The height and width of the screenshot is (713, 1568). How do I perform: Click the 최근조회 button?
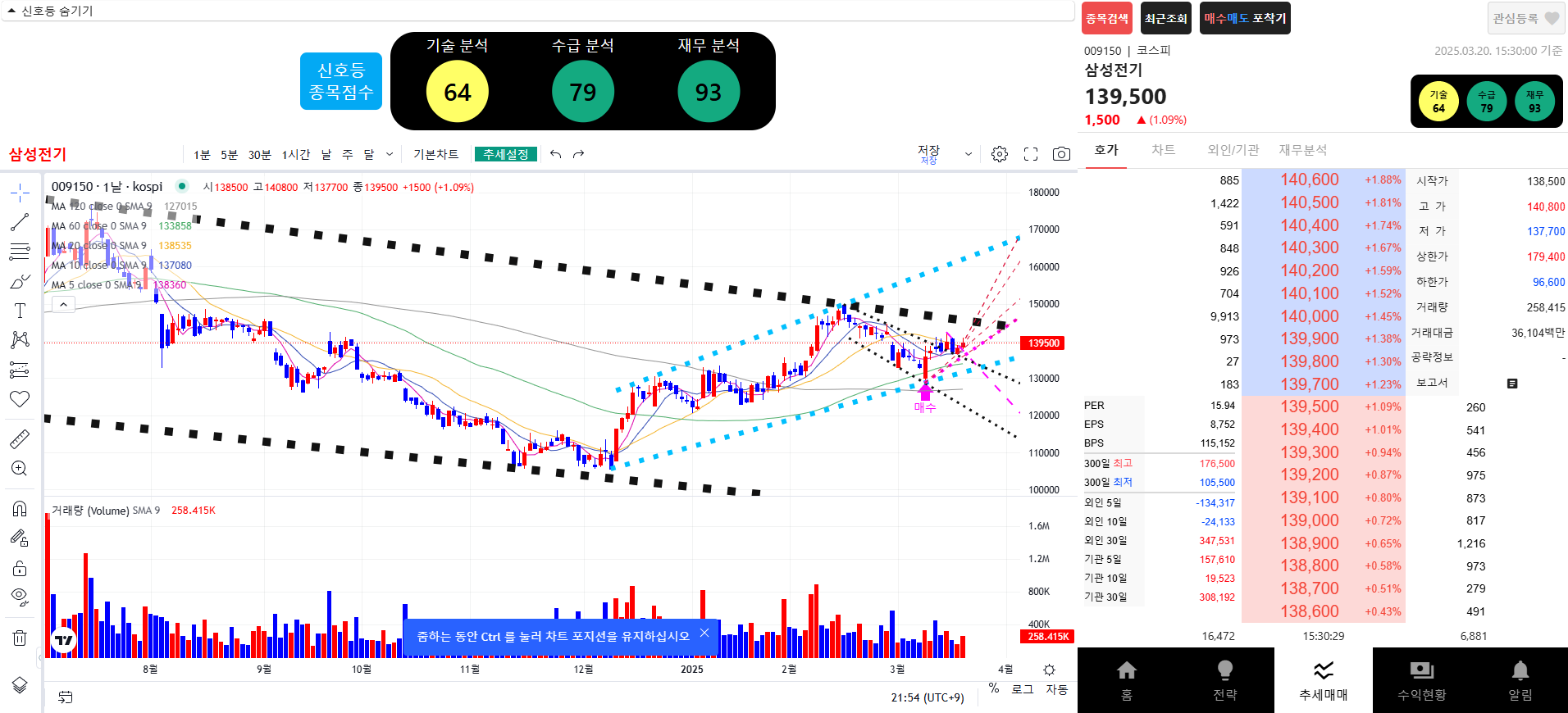1166,18
